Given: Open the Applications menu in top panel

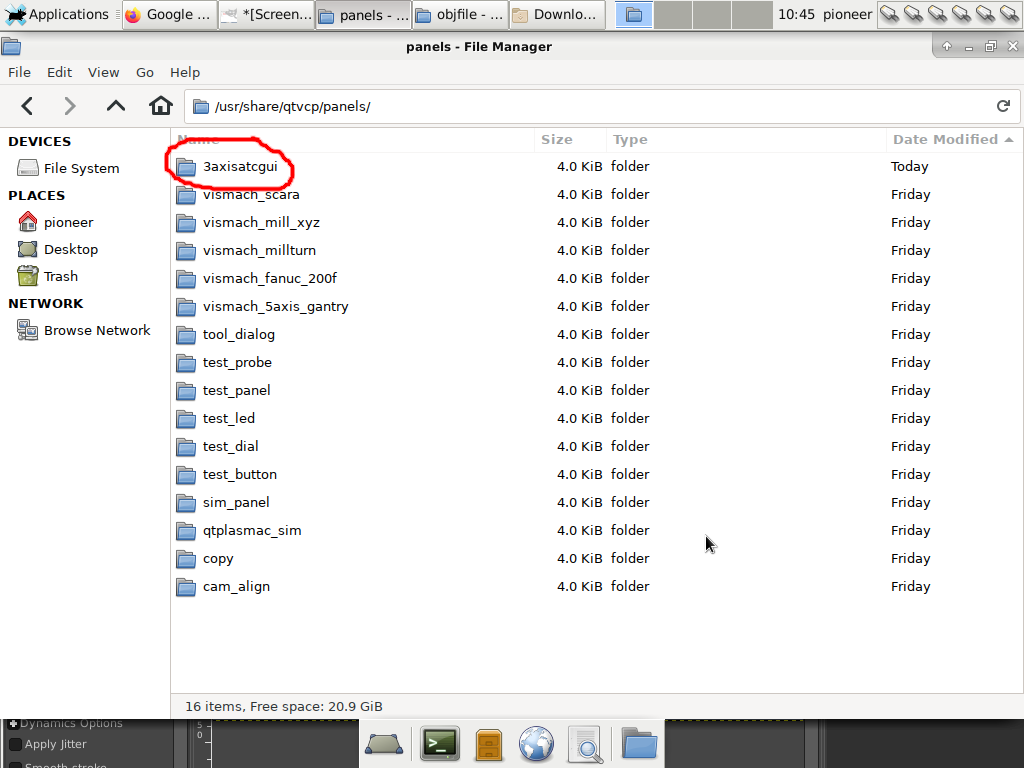Looking at the screenshot, I should pos(57,14).
